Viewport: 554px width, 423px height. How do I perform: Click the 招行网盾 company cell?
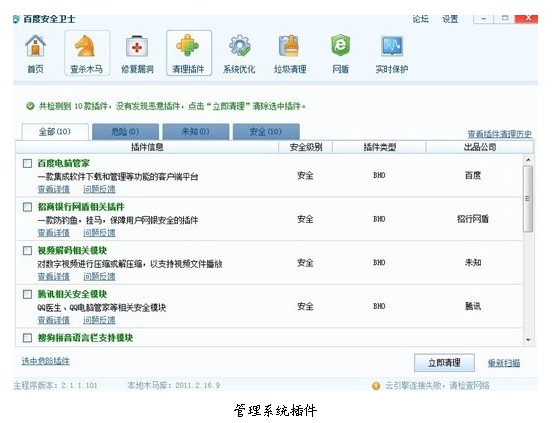point(473,219)
